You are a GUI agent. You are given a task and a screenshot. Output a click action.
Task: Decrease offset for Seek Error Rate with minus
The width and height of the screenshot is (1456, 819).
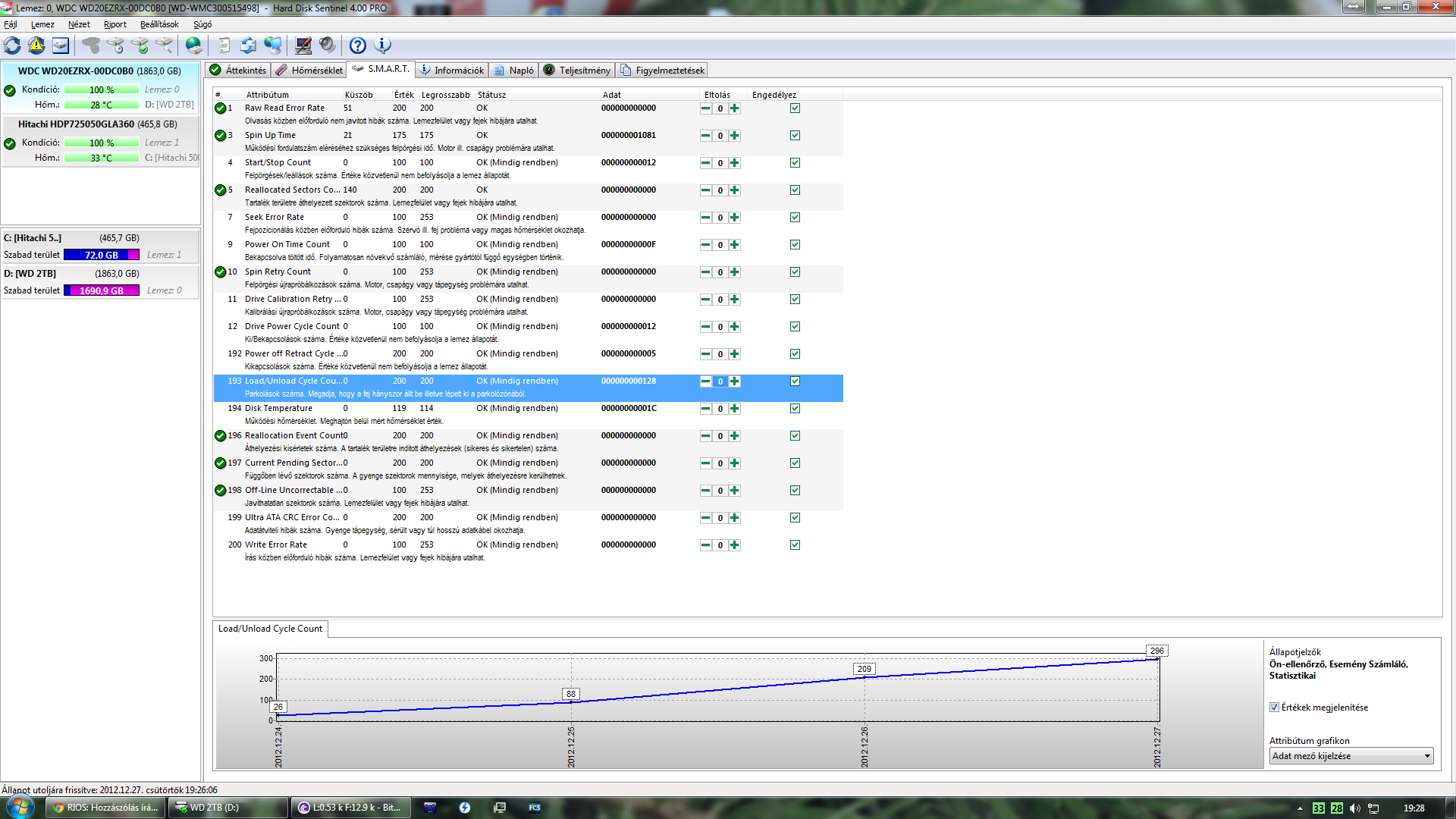705,218
